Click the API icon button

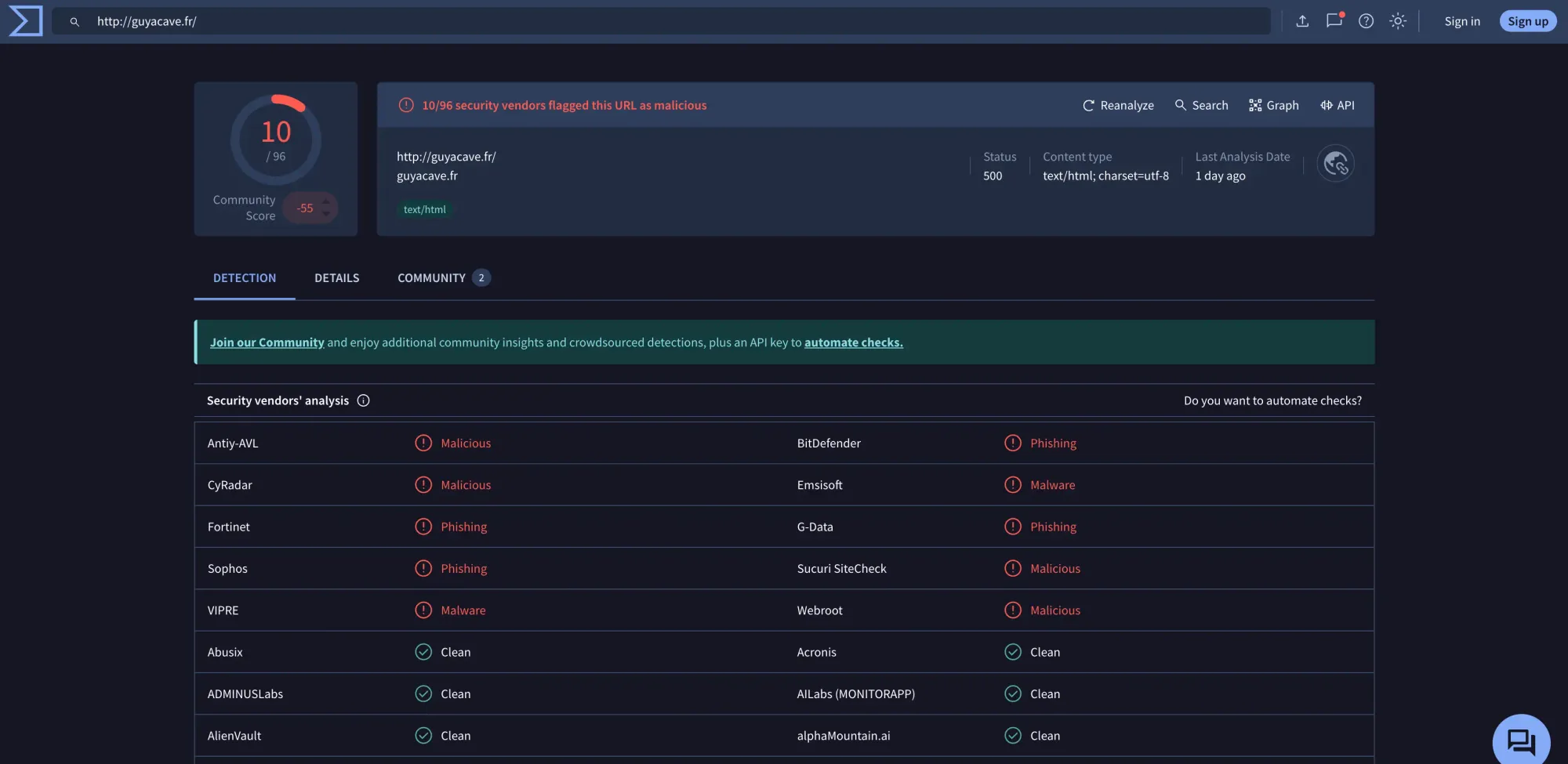(x=1338, y=105)
